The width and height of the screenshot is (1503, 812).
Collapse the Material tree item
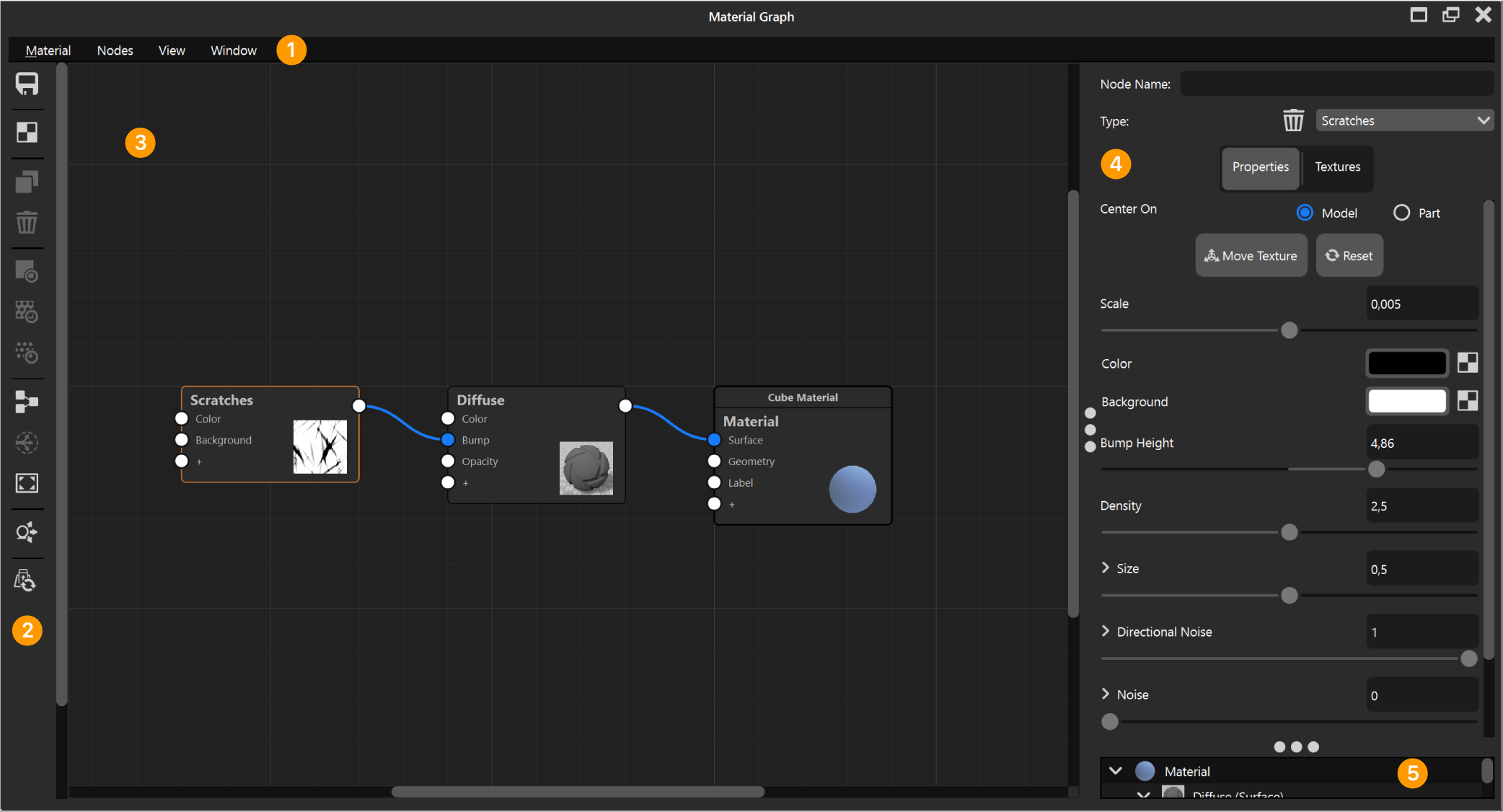1116,771
